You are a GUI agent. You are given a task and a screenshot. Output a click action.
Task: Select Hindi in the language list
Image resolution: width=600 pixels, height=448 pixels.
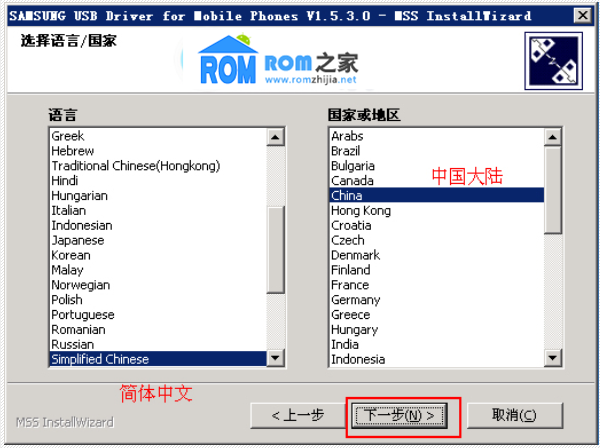(x=158, y=181)
